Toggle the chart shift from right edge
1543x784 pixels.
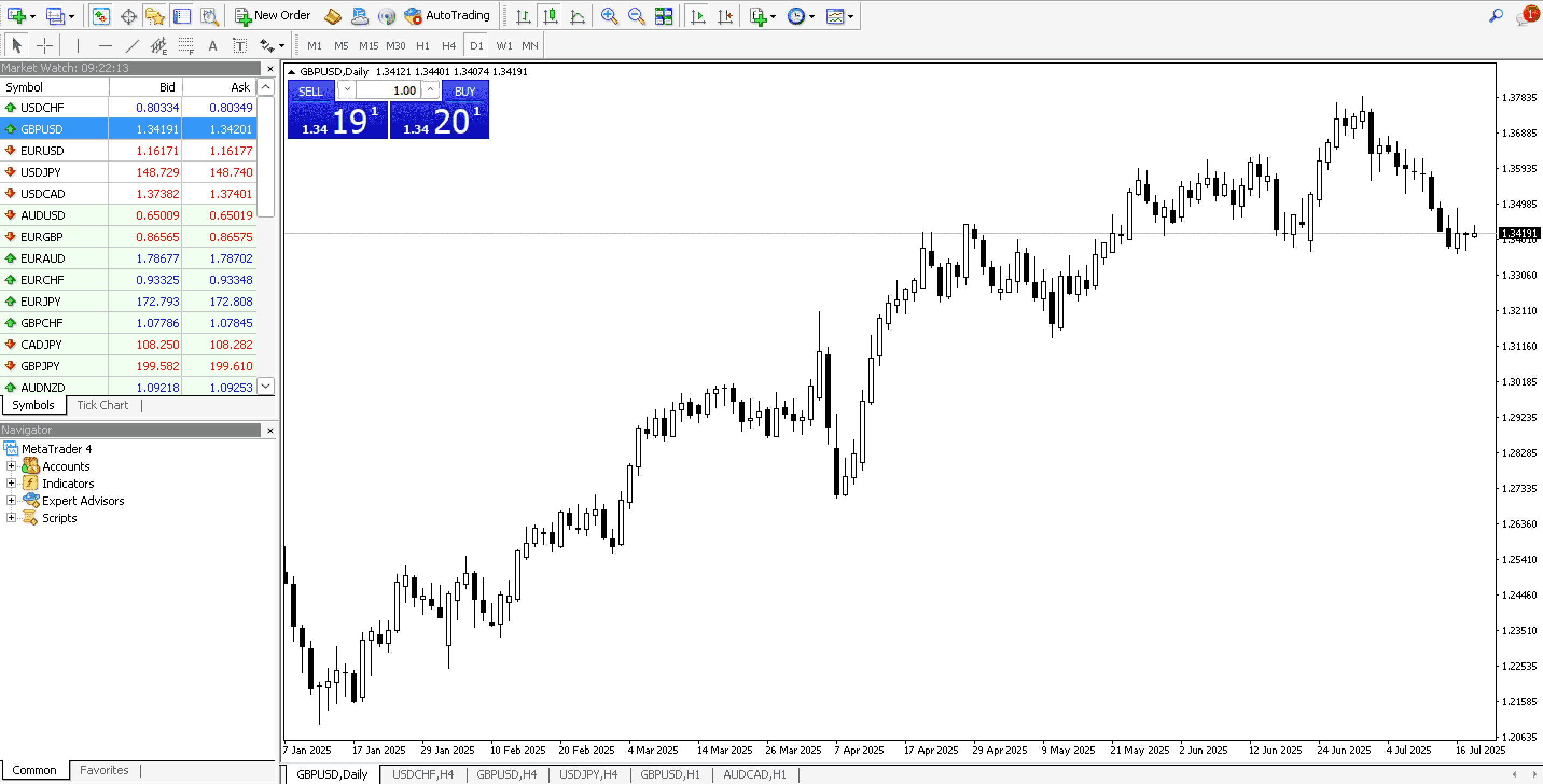tap(725, 16)
